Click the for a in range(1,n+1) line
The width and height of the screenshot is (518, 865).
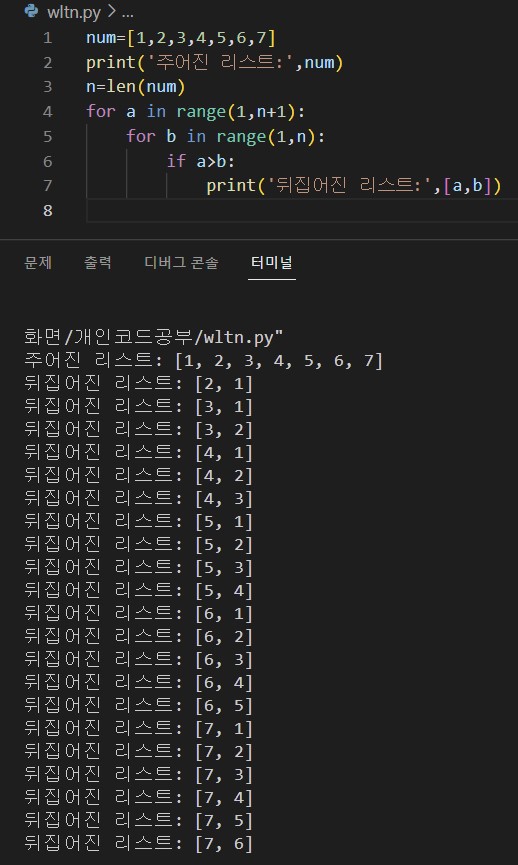point(195,112)
